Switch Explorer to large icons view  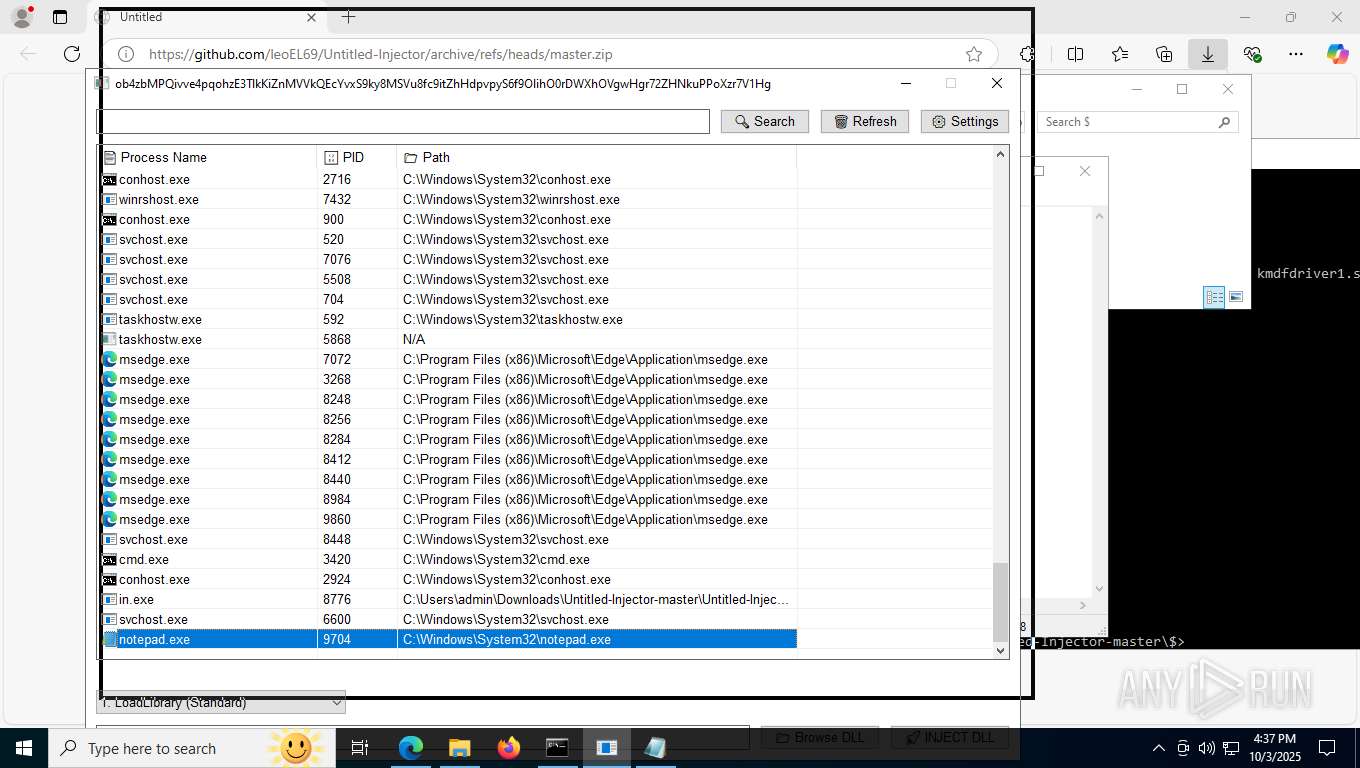point(1236,297)
